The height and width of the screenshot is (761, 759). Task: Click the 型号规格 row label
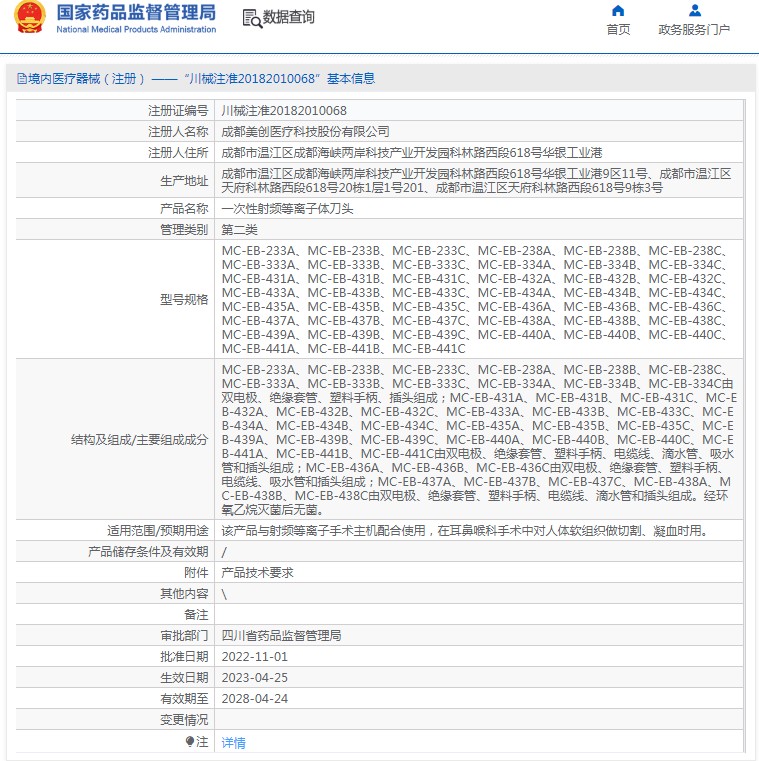click(184, 300)
